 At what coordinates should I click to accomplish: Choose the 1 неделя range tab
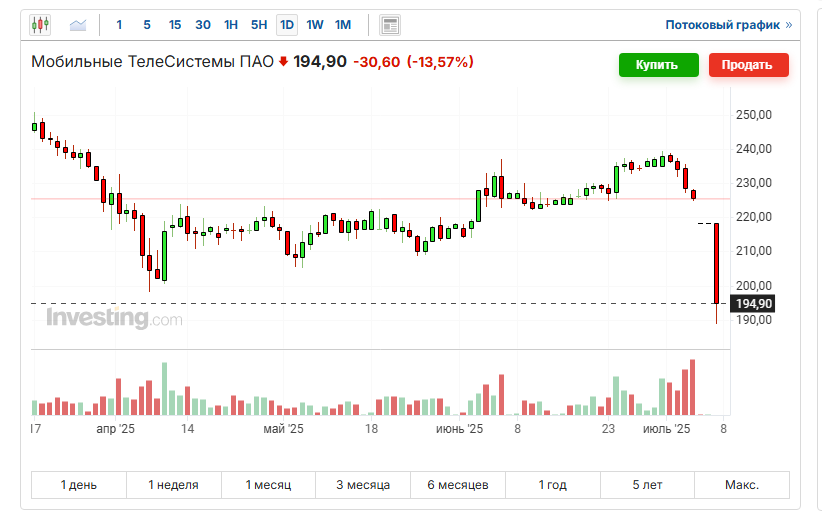click(174, 485)
